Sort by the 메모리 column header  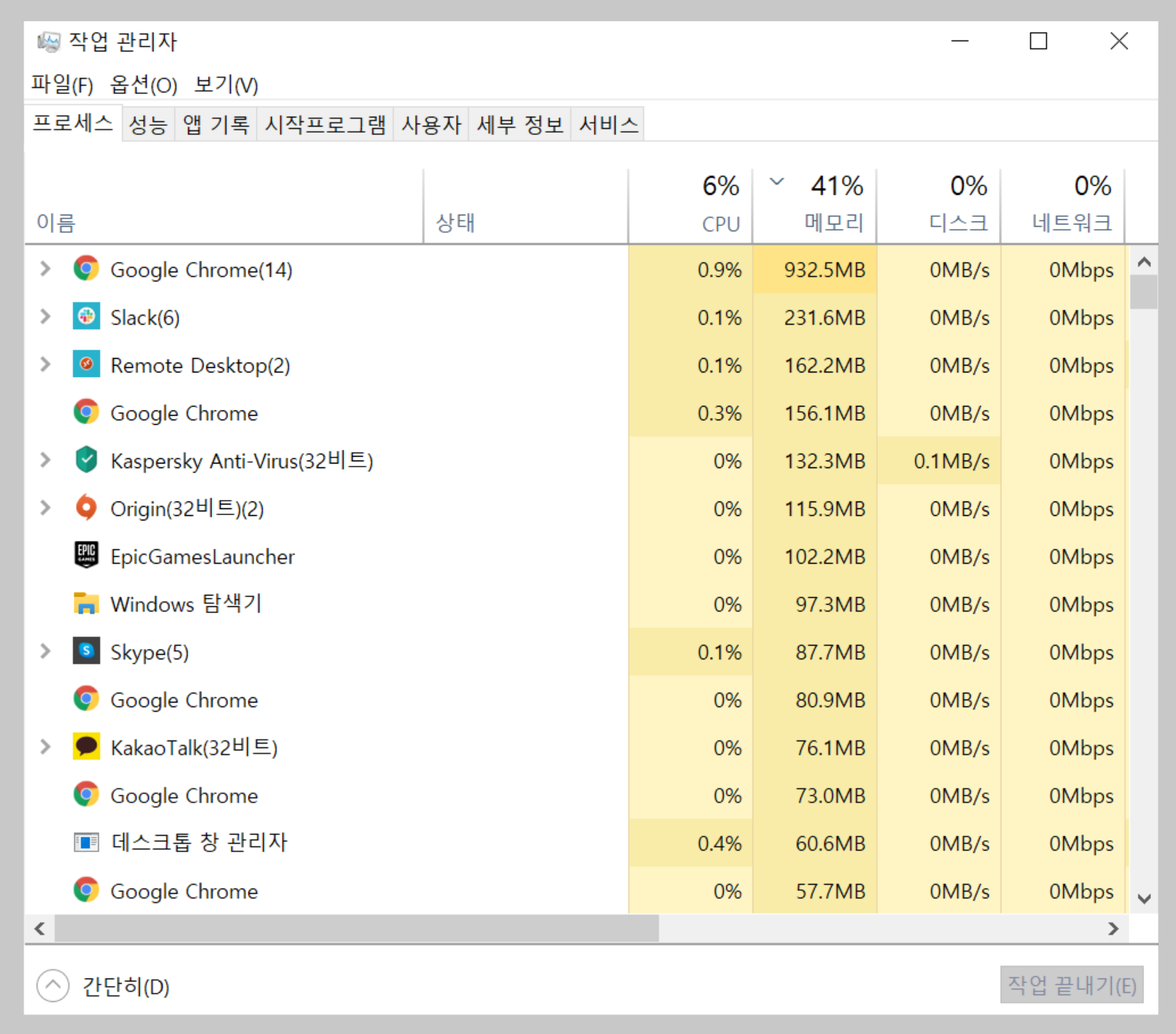[x=815, y=206]
